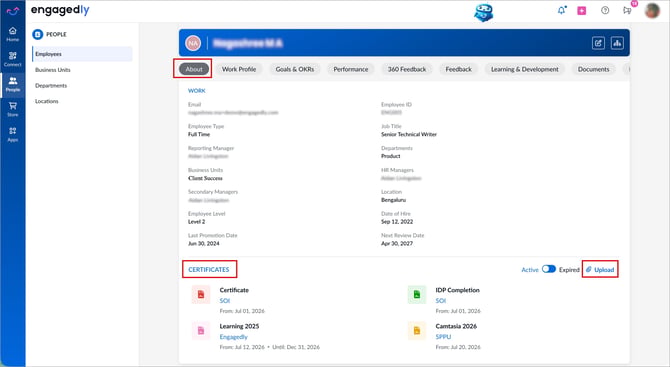
Task: Select Employees in the People menu
Action: click(82, 54)
